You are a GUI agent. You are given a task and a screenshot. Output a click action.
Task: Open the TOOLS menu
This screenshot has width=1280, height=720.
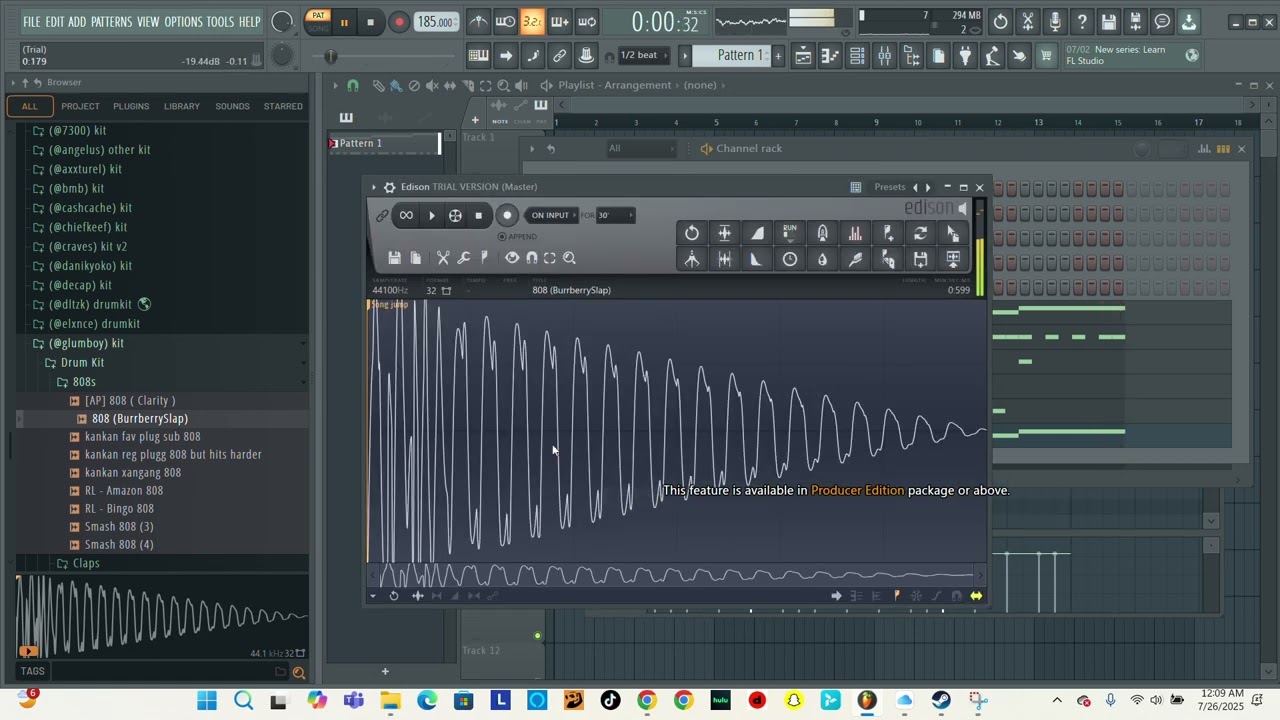(220, 21)
